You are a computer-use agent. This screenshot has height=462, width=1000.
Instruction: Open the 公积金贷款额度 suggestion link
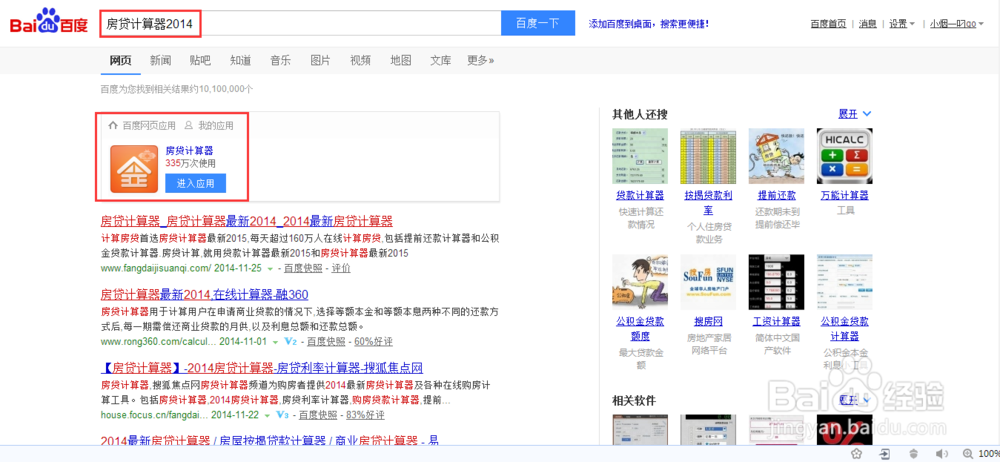pos(640,329)
